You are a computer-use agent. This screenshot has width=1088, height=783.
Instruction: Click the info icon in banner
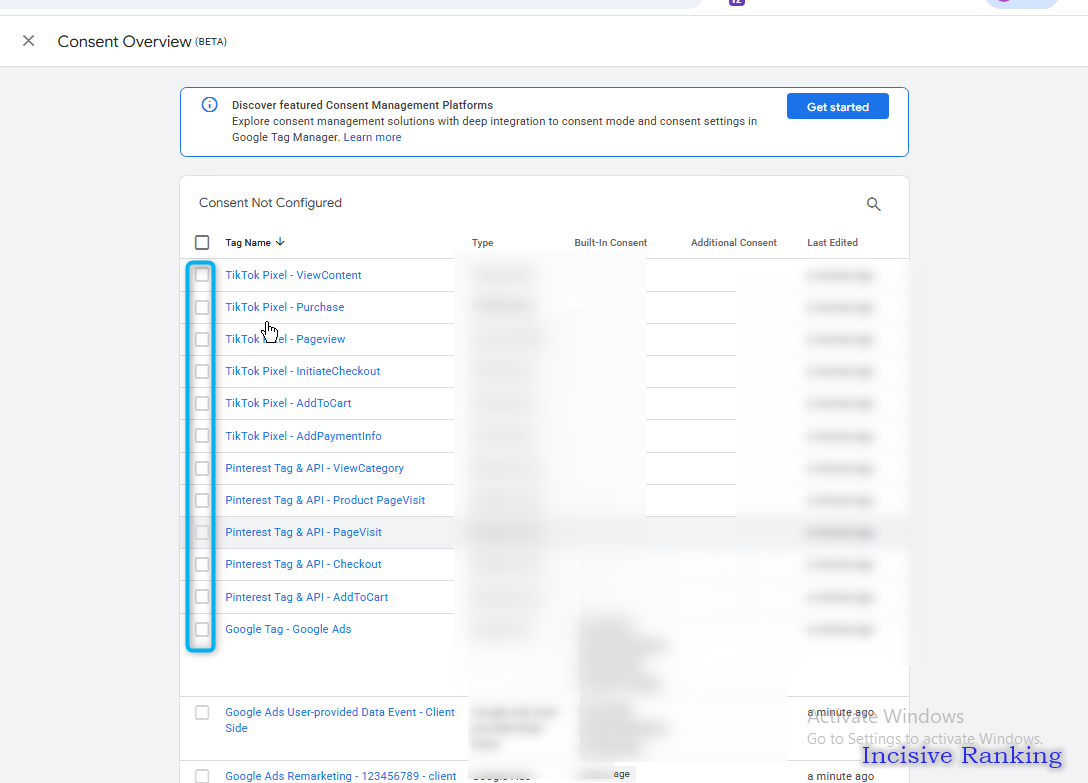210,105
